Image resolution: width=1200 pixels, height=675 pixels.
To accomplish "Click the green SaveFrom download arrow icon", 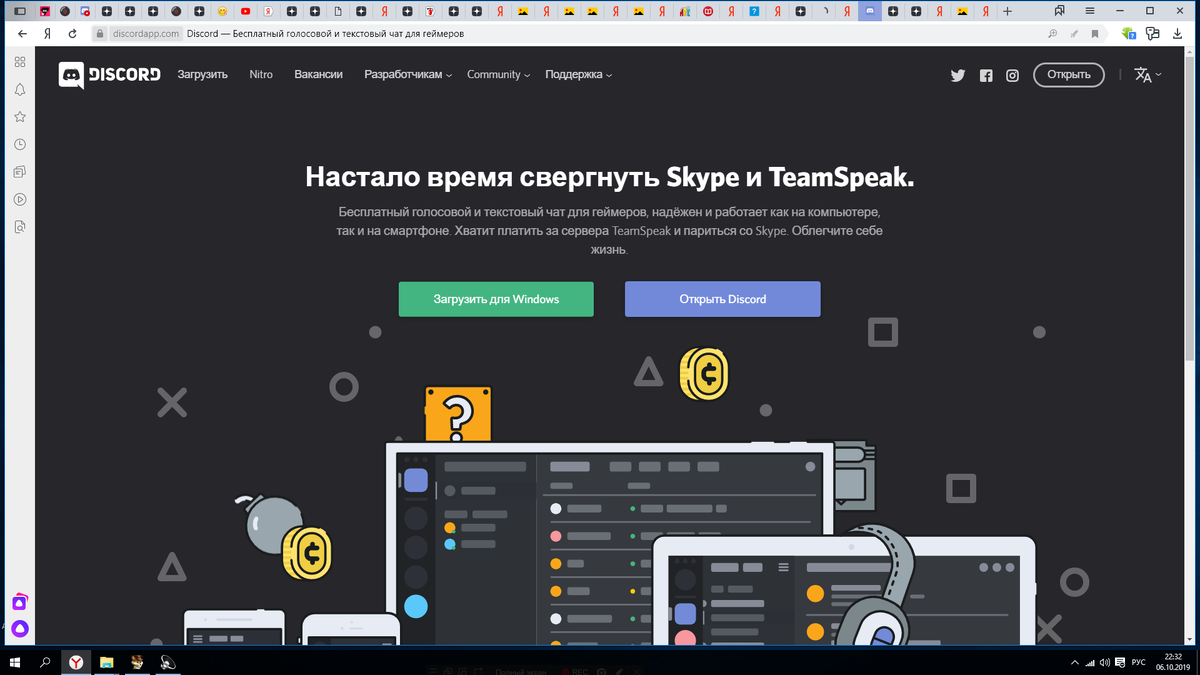I will pyautogui.click(x=1130, y=32).
